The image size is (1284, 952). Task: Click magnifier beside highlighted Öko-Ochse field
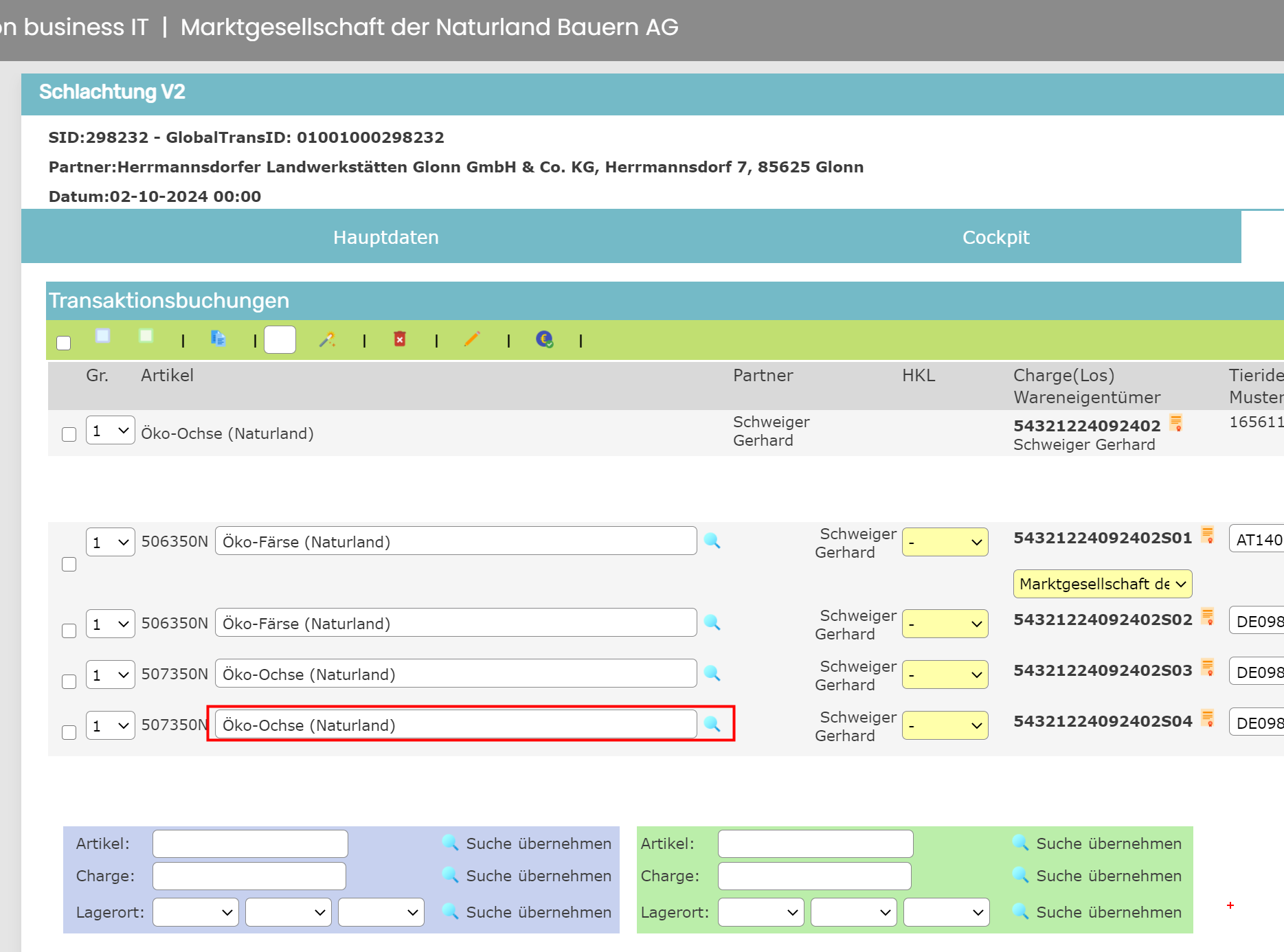(x=712, y=725)
